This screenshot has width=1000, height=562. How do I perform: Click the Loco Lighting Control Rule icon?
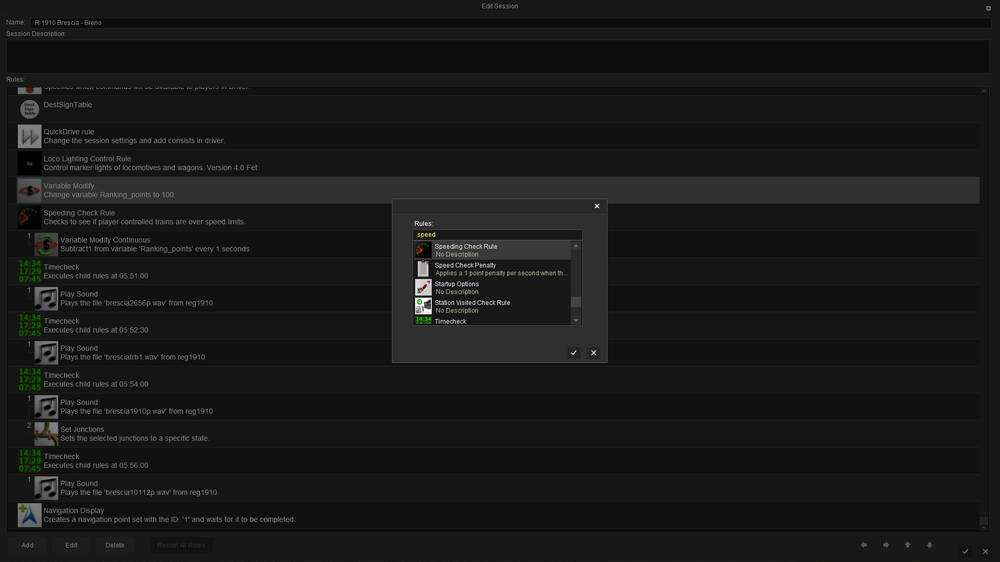point(29,163)
